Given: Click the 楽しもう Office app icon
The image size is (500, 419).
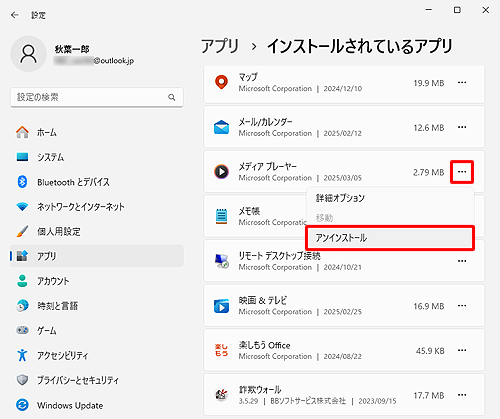Looking at the screenshot, I should [x=221, y=350].
